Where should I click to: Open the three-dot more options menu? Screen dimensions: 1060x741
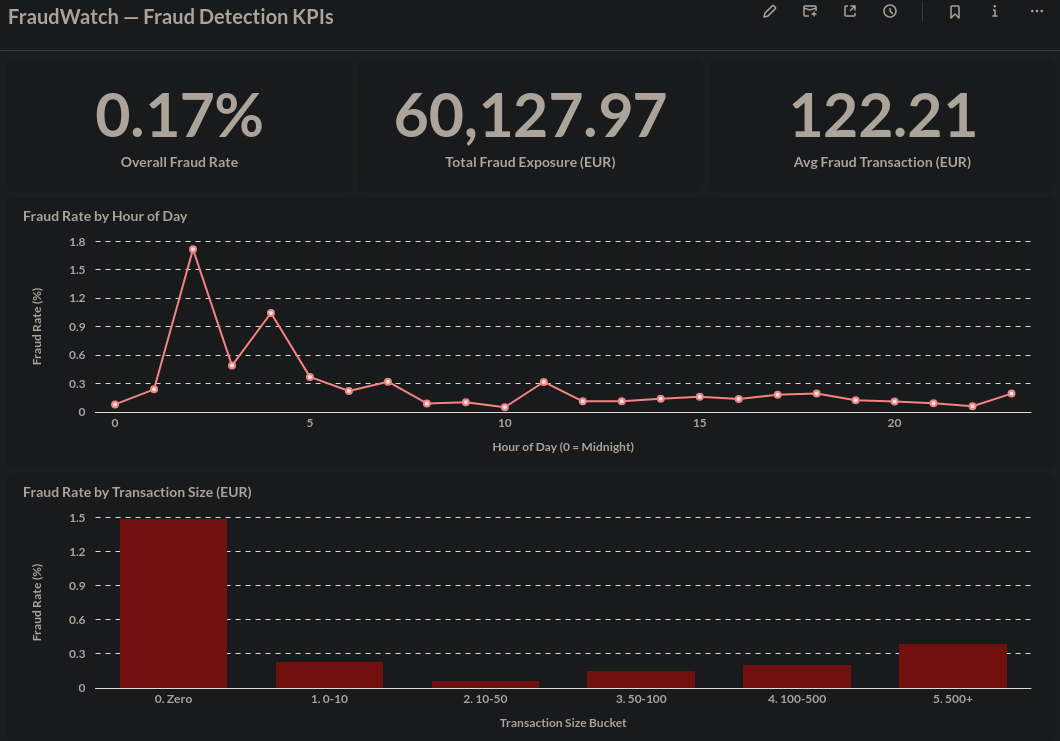[1036, 11]
